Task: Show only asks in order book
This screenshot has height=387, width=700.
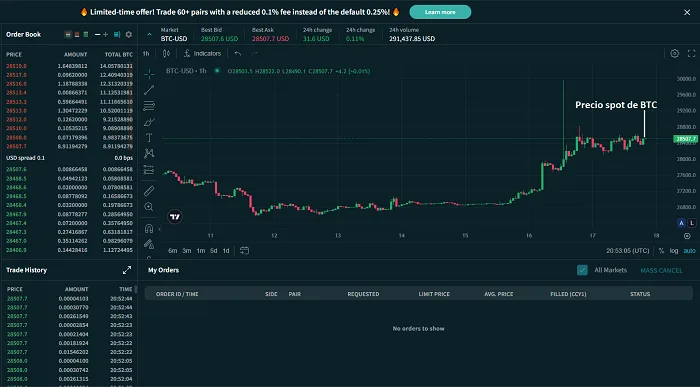Action: tap(77, 34)
